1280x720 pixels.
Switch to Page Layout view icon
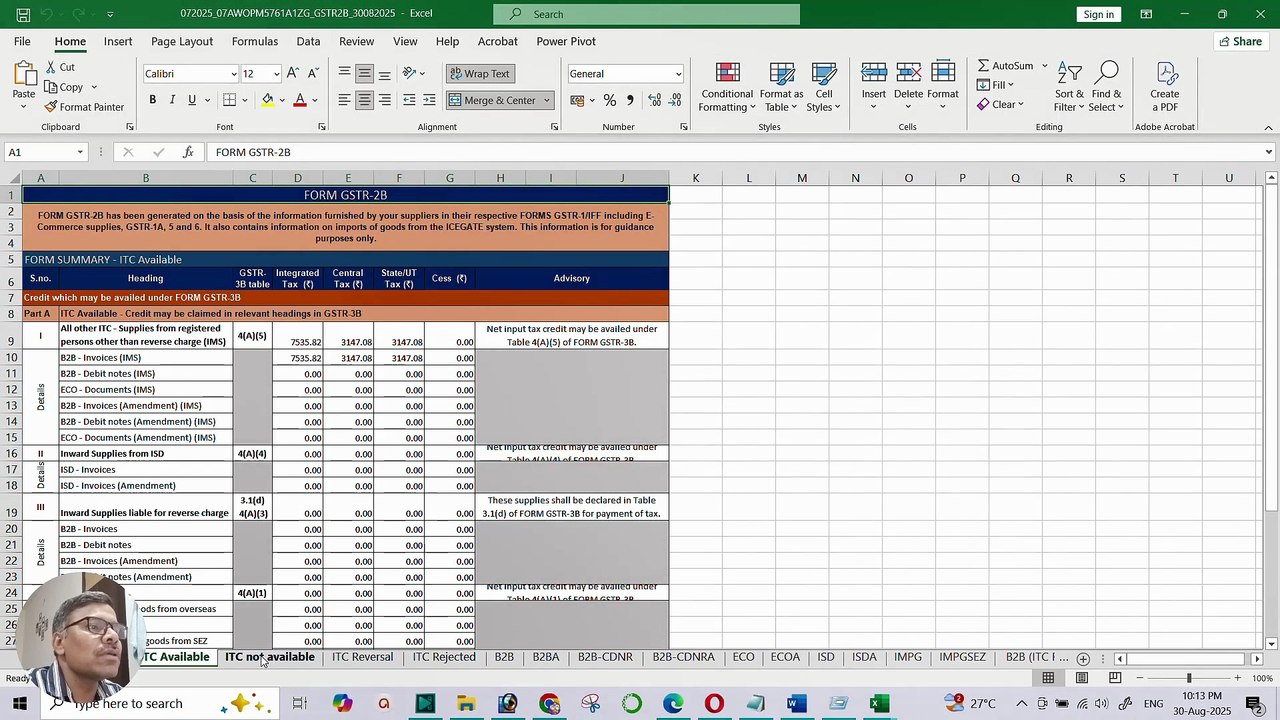(1081, 678)
